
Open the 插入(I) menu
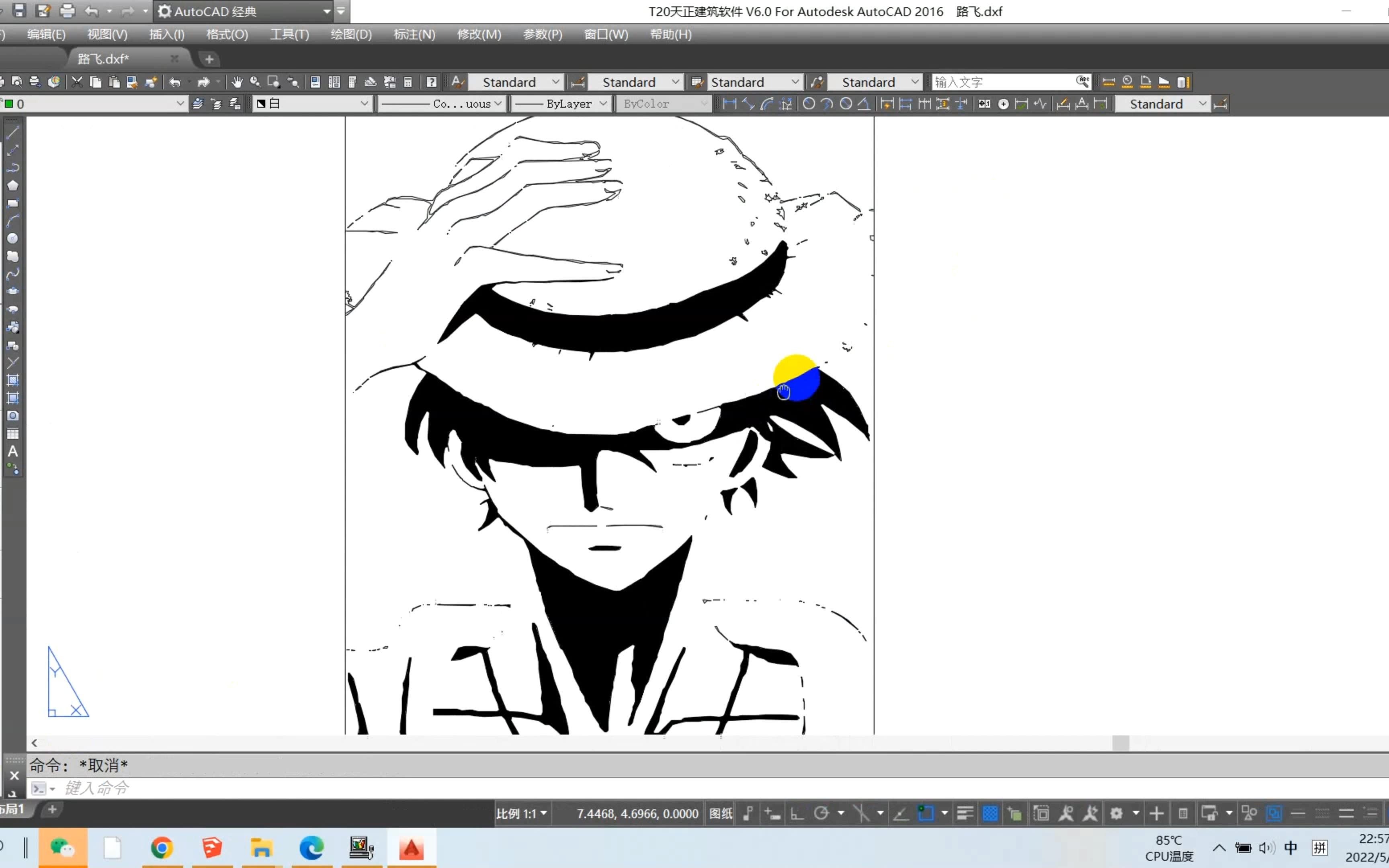[167, 35]
